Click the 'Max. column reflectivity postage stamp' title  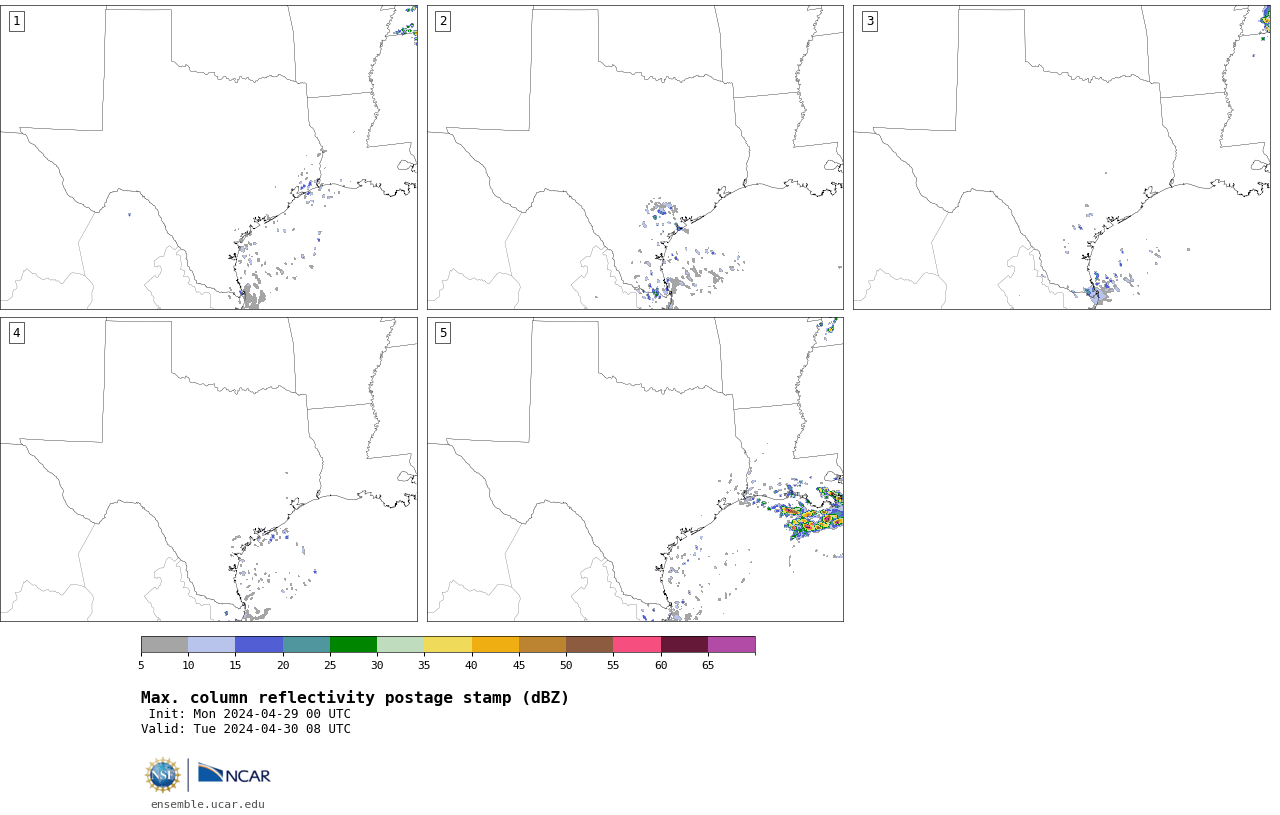355,698
